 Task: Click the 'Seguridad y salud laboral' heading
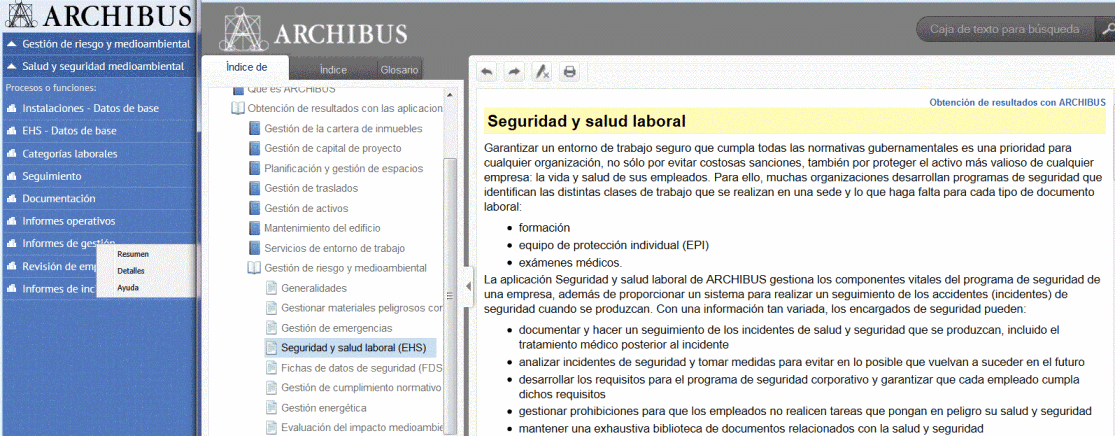pyautogui.click(x=586, y=122)
